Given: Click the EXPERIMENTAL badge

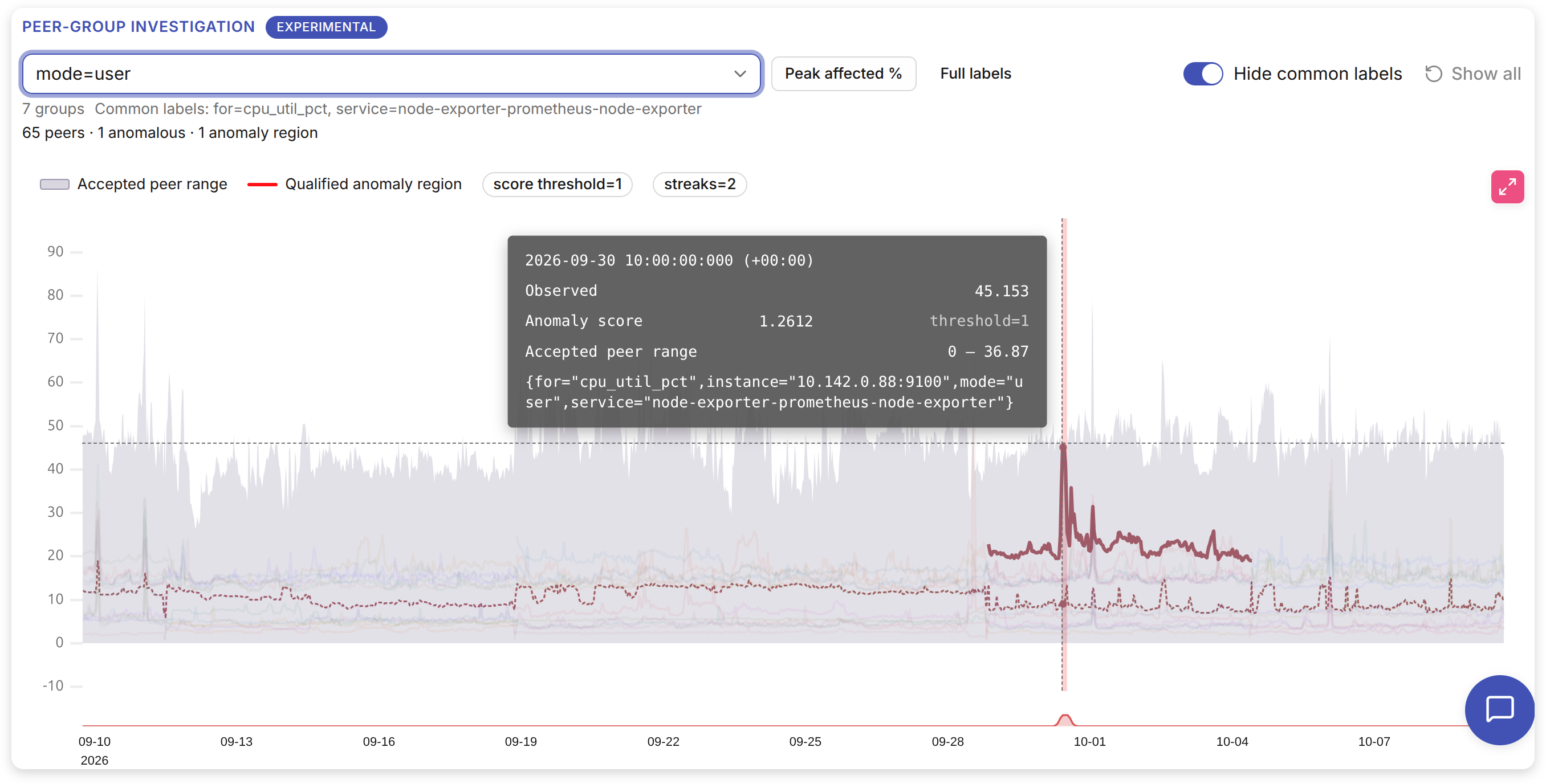Looking at the screenshot, I should coord(326,27).
